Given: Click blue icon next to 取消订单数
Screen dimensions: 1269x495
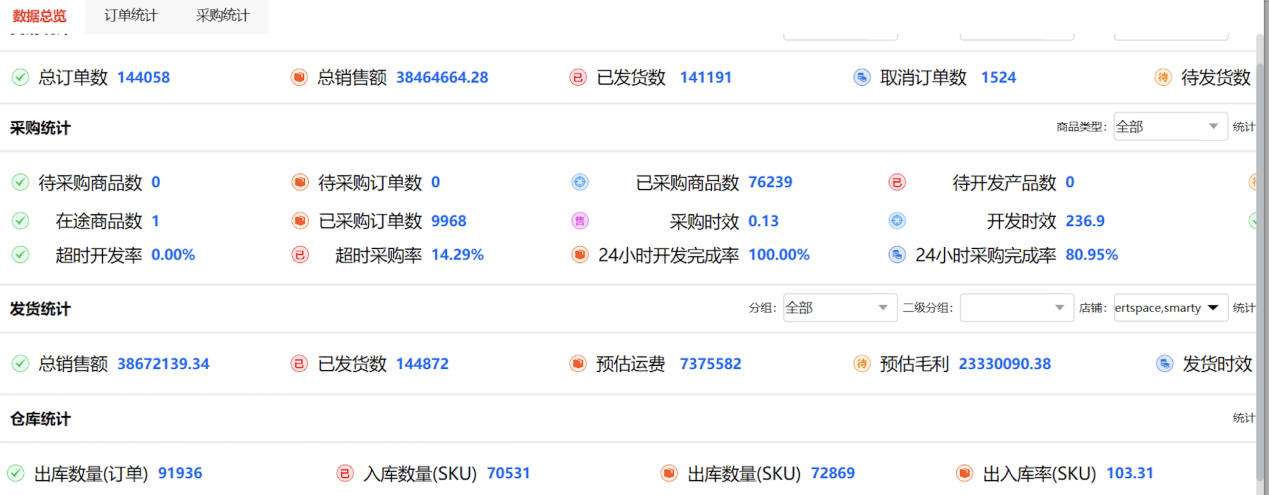Looking at the screenshot, I should pyautogui.click(x=862, y=77).
